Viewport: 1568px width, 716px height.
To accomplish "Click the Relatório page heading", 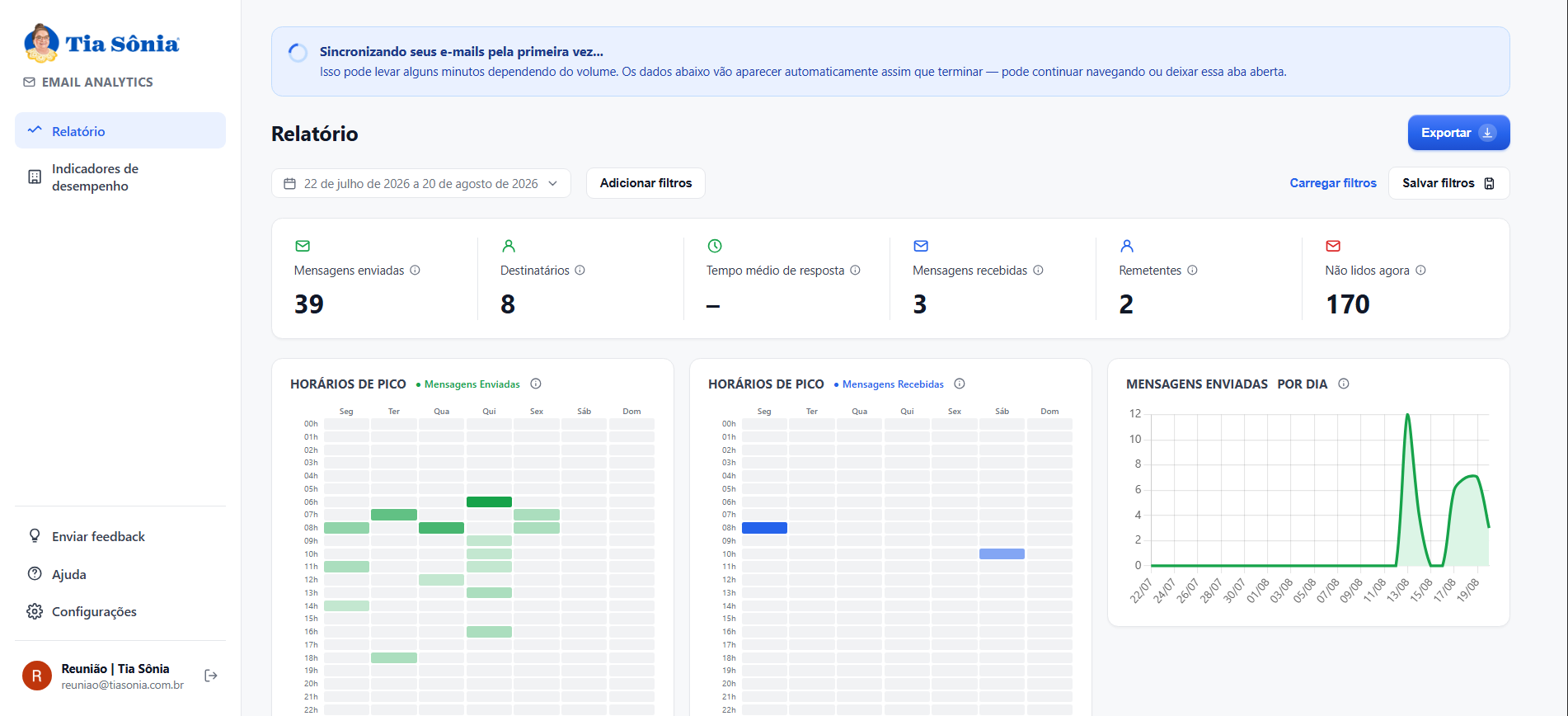I will coord(315,134).
